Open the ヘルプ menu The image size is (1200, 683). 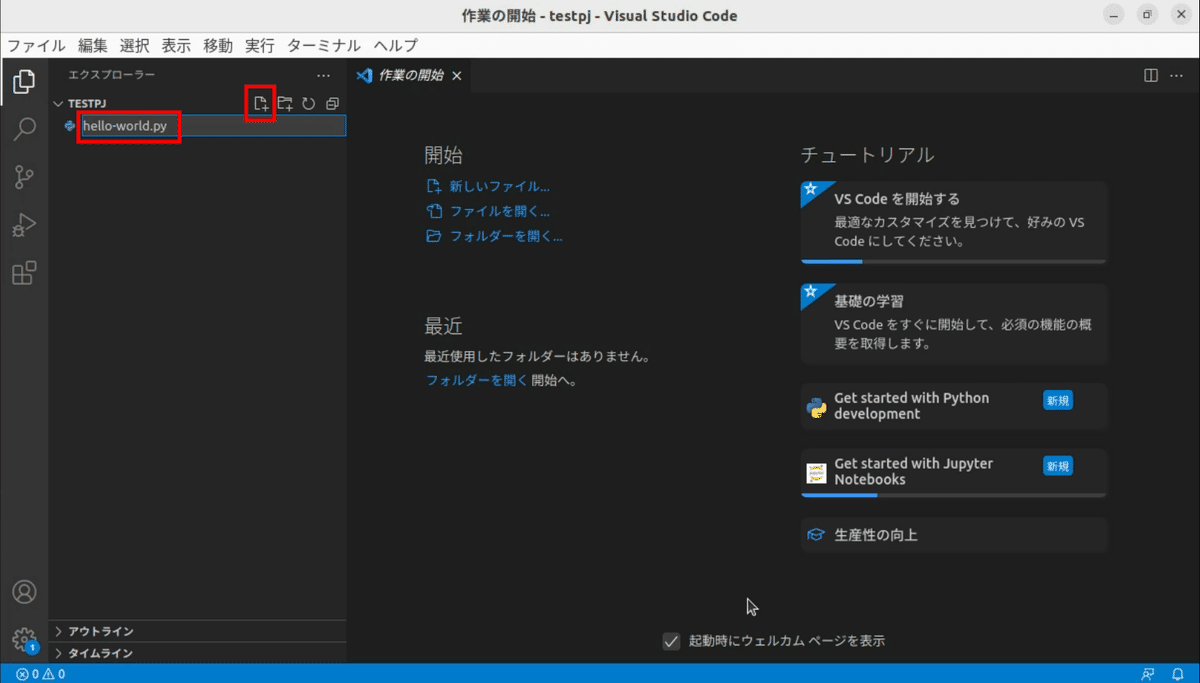(x=396, y=46)
